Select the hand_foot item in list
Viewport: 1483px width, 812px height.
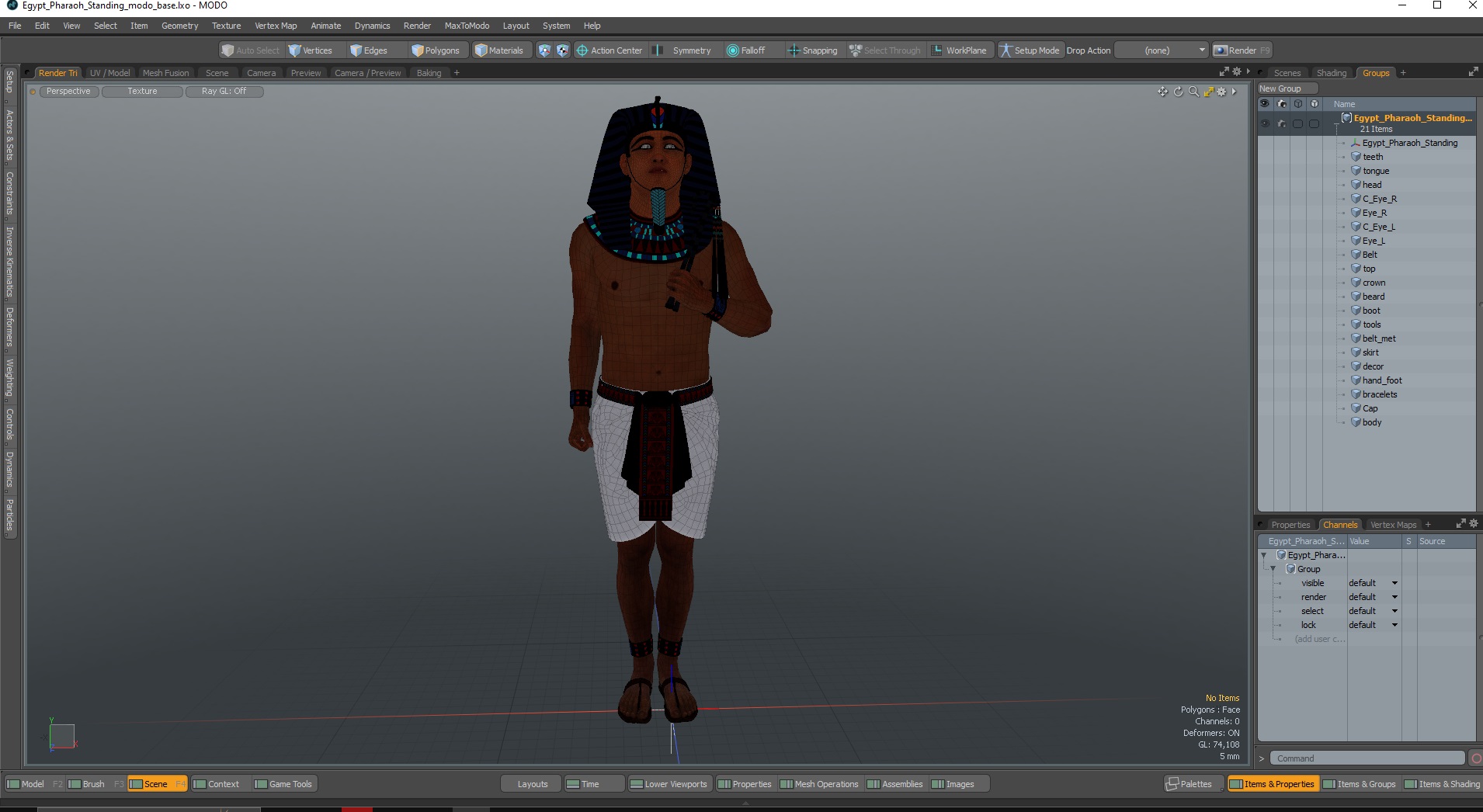[1382, 380]
